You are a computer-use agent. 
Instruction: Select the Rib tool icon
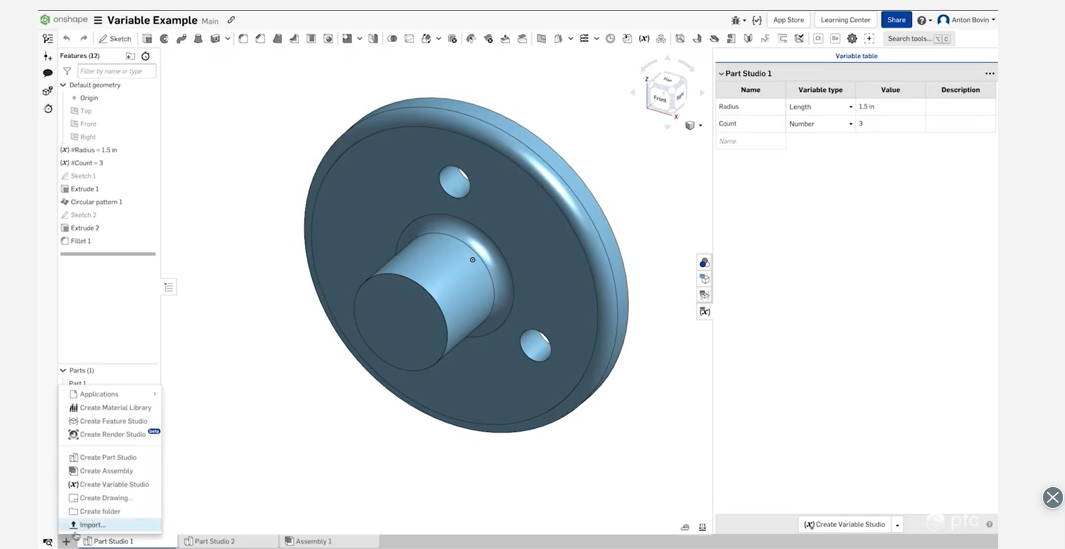294,39
